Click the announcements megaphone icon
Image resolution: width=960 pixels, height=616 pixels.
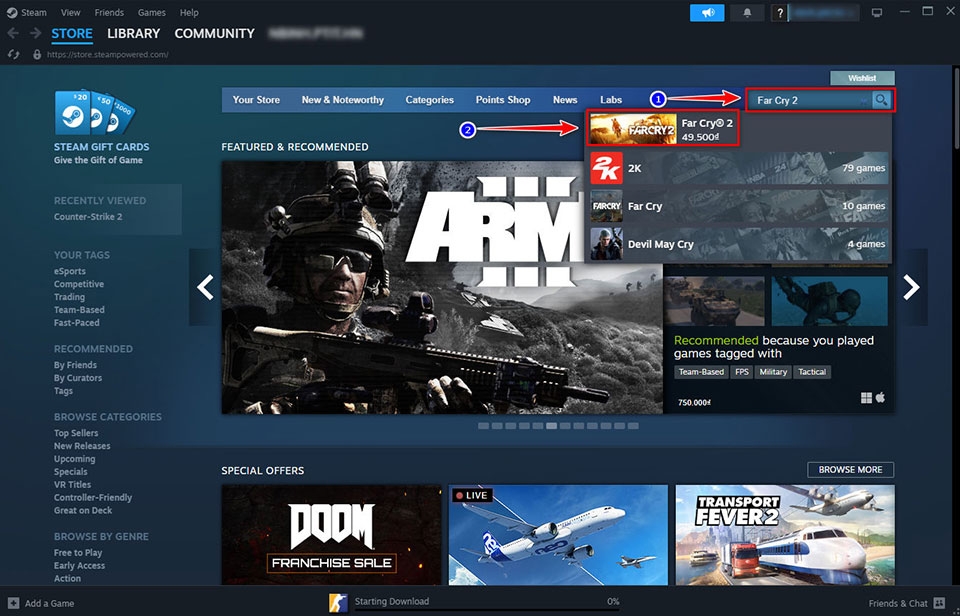click(x=707, y=13)
